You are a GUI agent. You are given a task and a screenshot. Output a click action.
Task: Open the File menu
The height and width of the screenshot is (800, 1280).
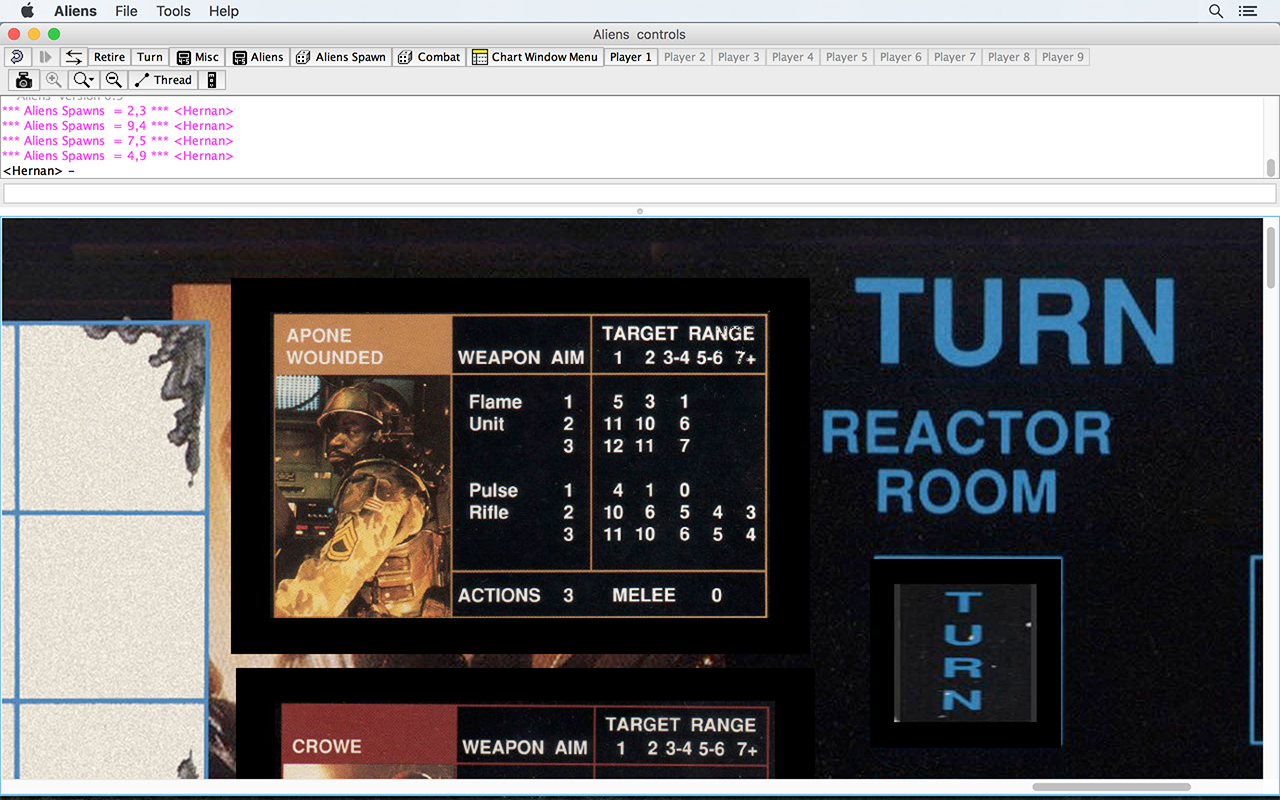[126, 11]
